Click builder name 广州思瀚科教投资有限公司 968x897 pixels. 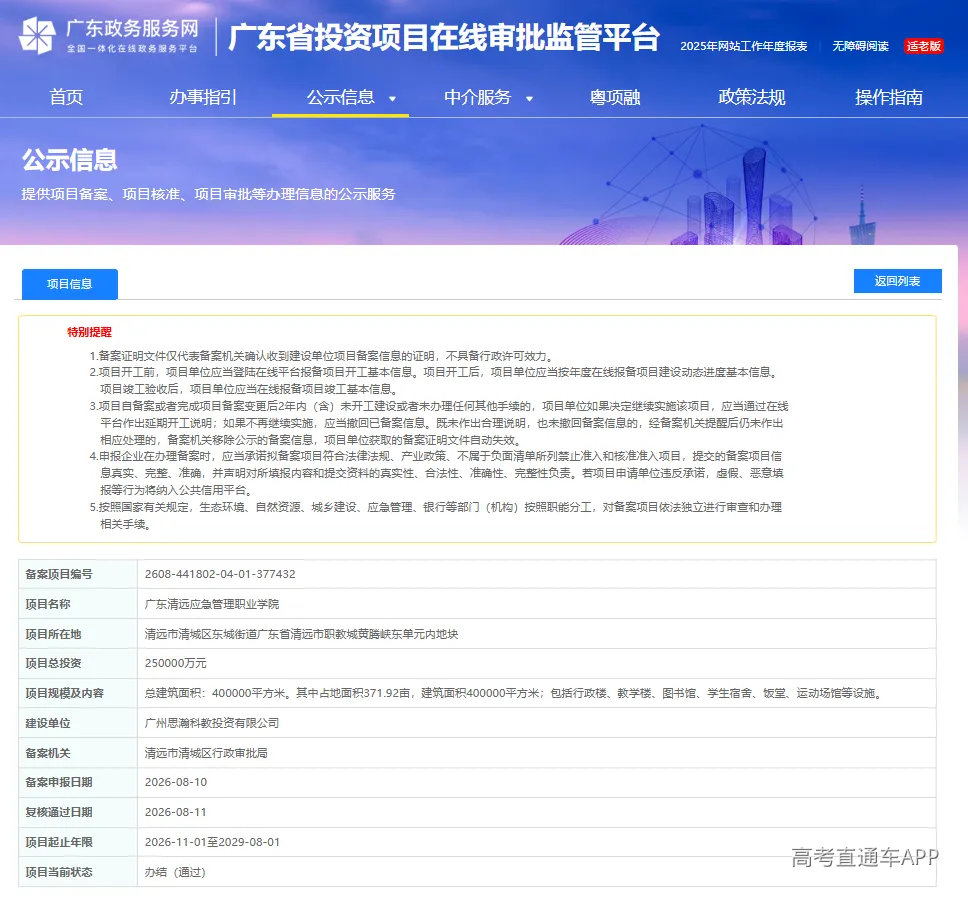pyautogui.click(x=212, y=723)
